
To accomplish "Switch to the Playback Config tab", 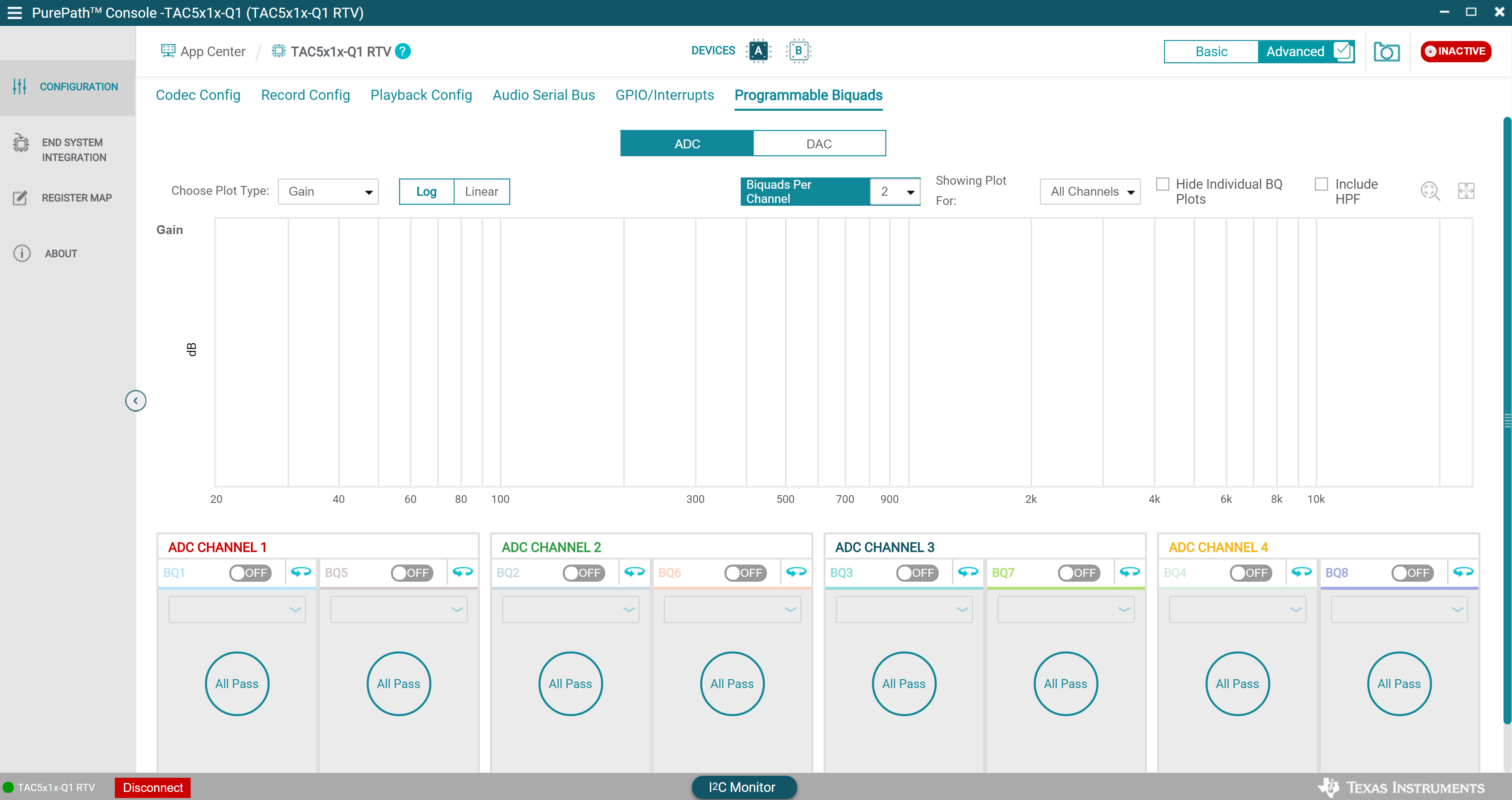I will (421, 95).
